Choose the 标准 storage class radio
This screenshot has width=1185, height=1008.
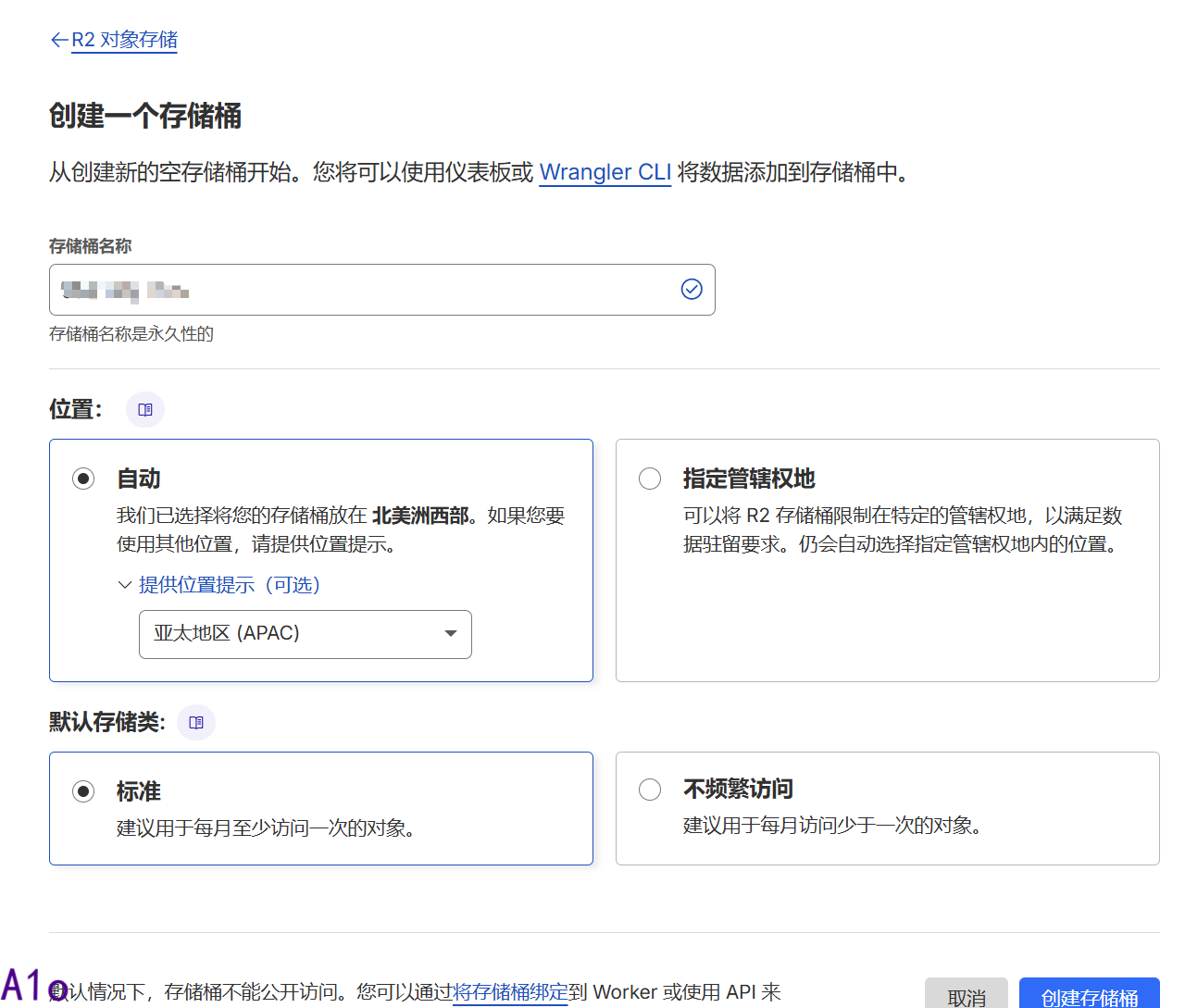point(83,791)
